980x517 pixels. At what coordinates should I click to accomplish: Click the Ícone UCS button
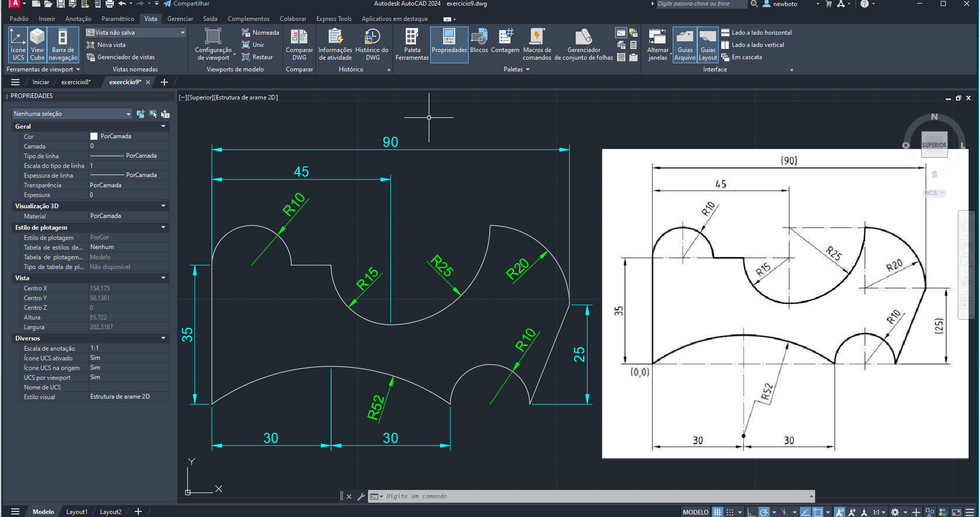click(18, 46)
